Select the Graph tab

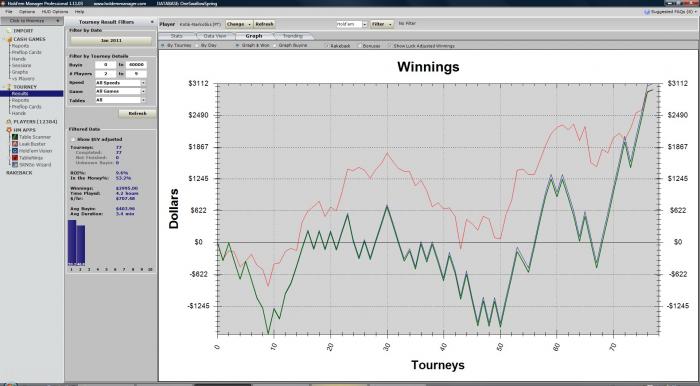pyautogui.click(x=254, y=36)
